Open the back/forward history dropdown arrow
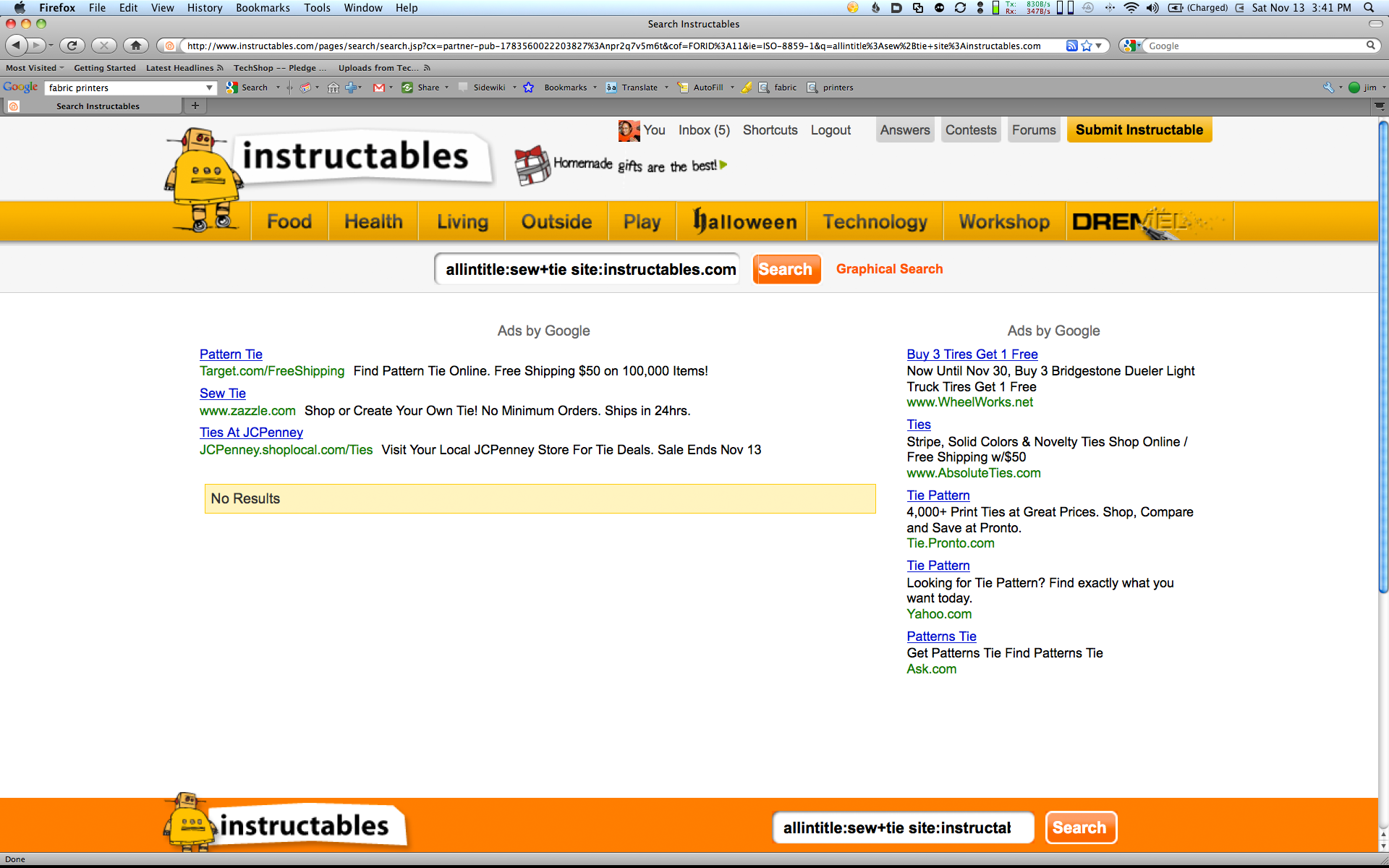The image size is (1389, 868). click(x=51, y=46)
